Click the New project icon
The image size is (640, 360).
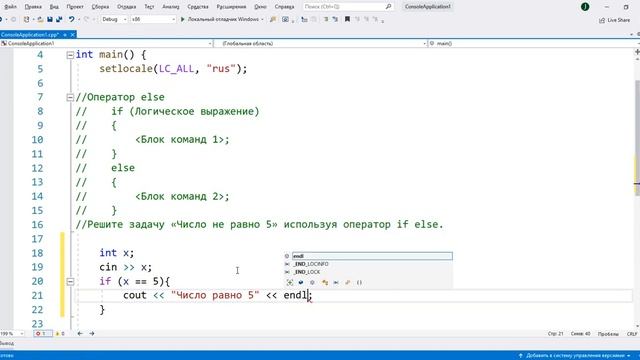click(x=27, y=19)
